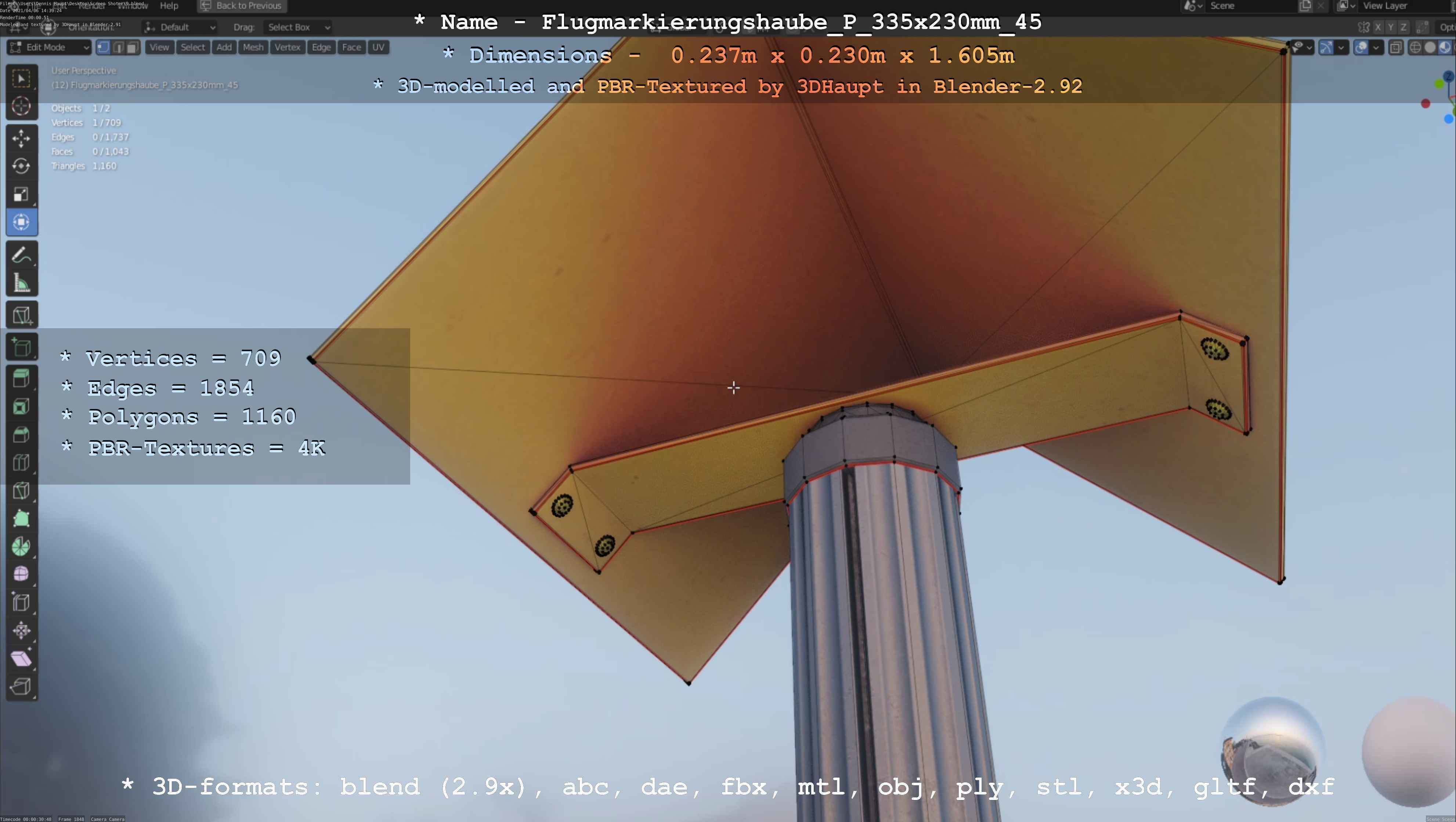Screen dimensions: 1456x822
Task: Enable vertex select mode
Action: pyautogui.click(x=104, y=47)
